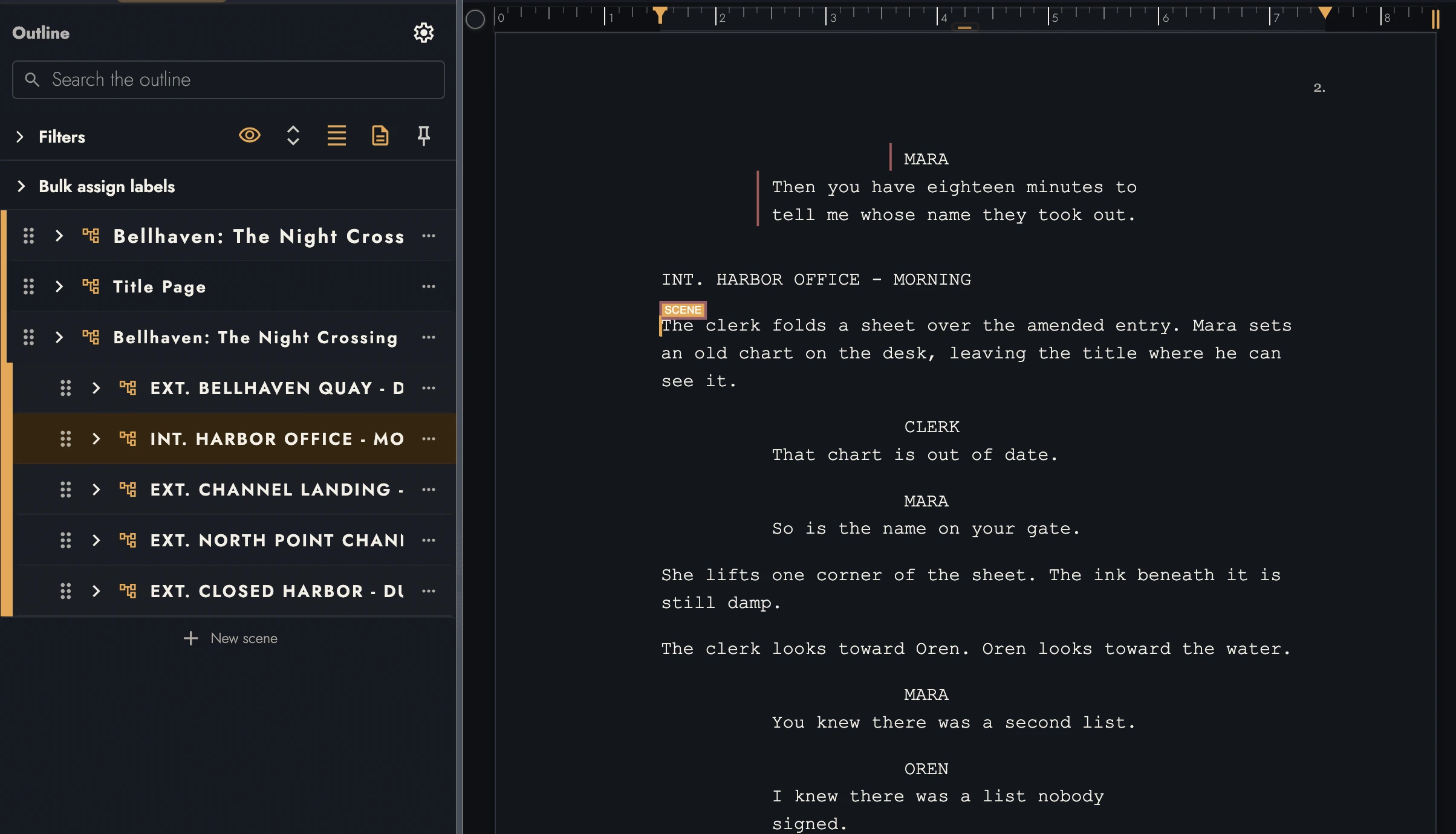Toggle the eye visibility icon in the Filters row
This screenshot has height=834, width=1456.
(250, 135)
